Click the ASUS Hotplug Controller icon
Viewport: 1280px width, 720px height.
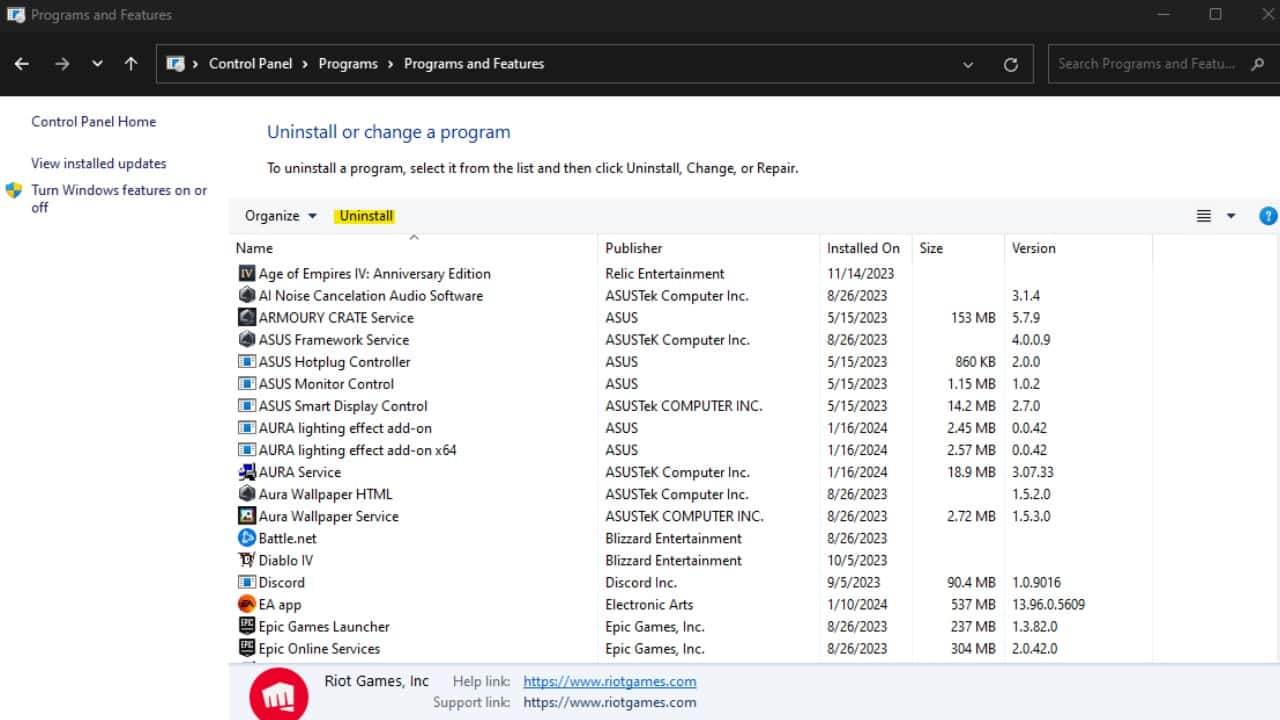tap(247, 361)
